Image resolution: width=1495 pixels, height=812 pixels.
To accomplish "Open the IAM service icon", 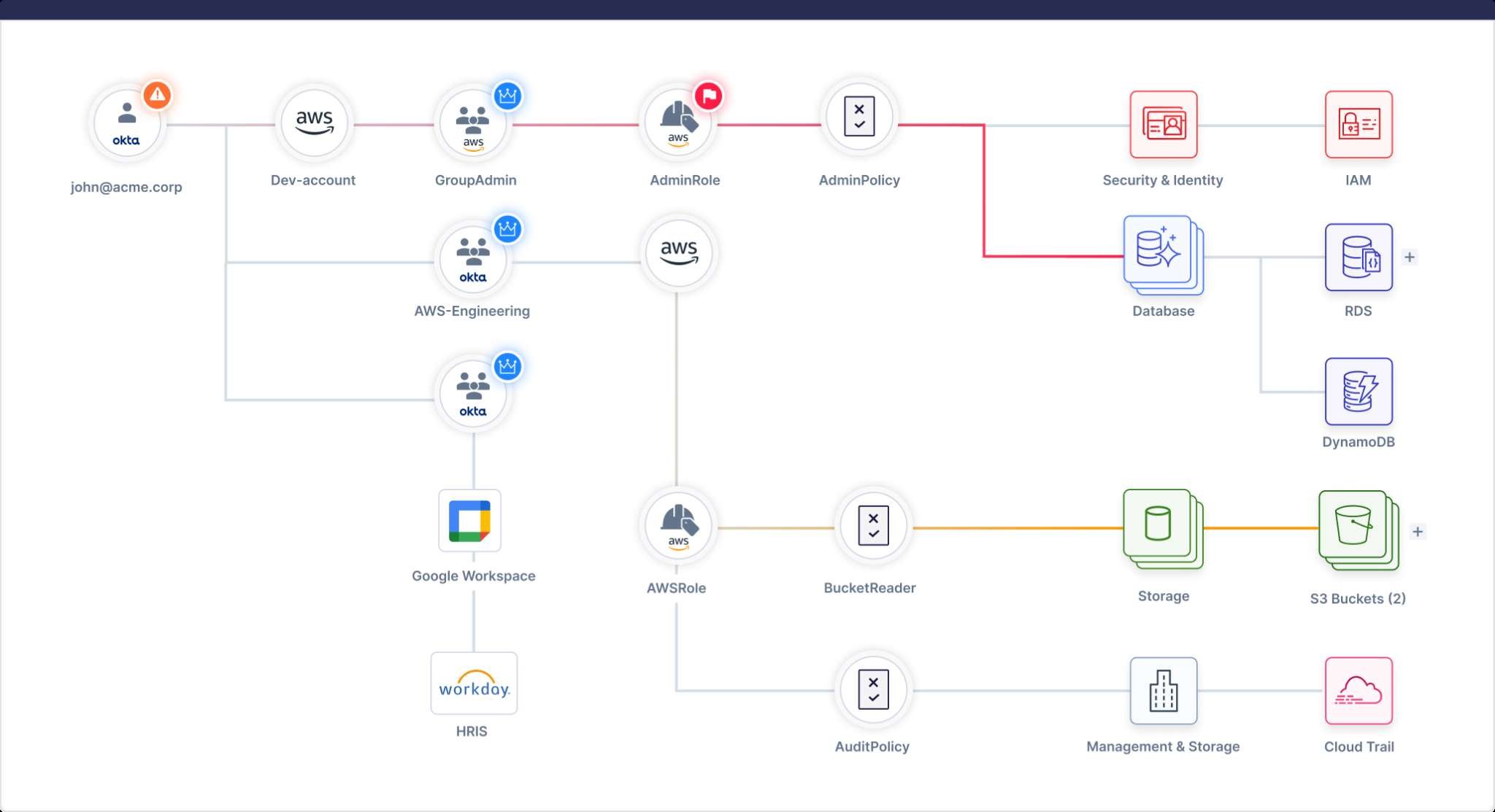I will point(1358,125).
